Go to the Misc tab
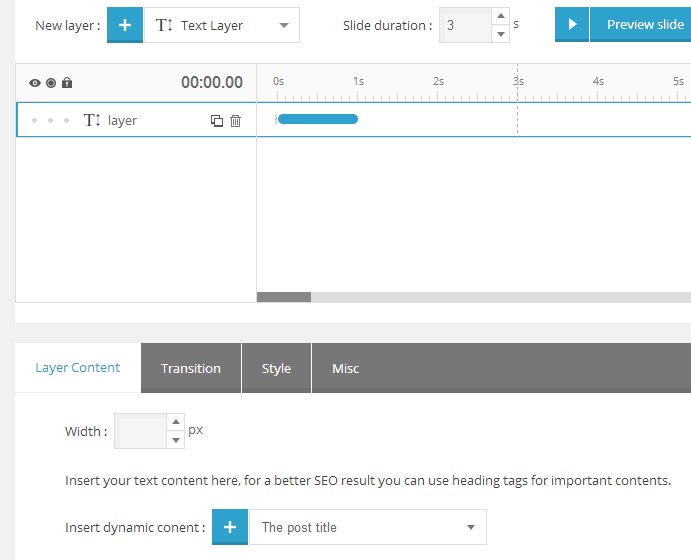The image size is (691, 560). point(345,368)
